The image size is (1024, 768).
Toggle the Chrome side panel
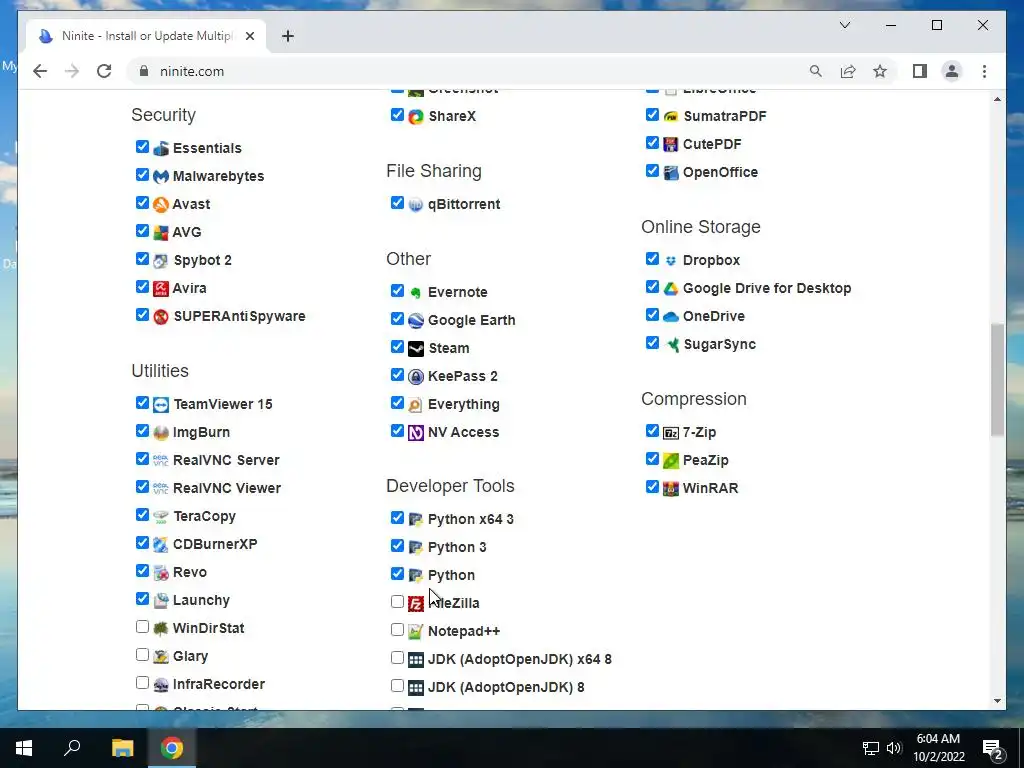click(920, 71)
